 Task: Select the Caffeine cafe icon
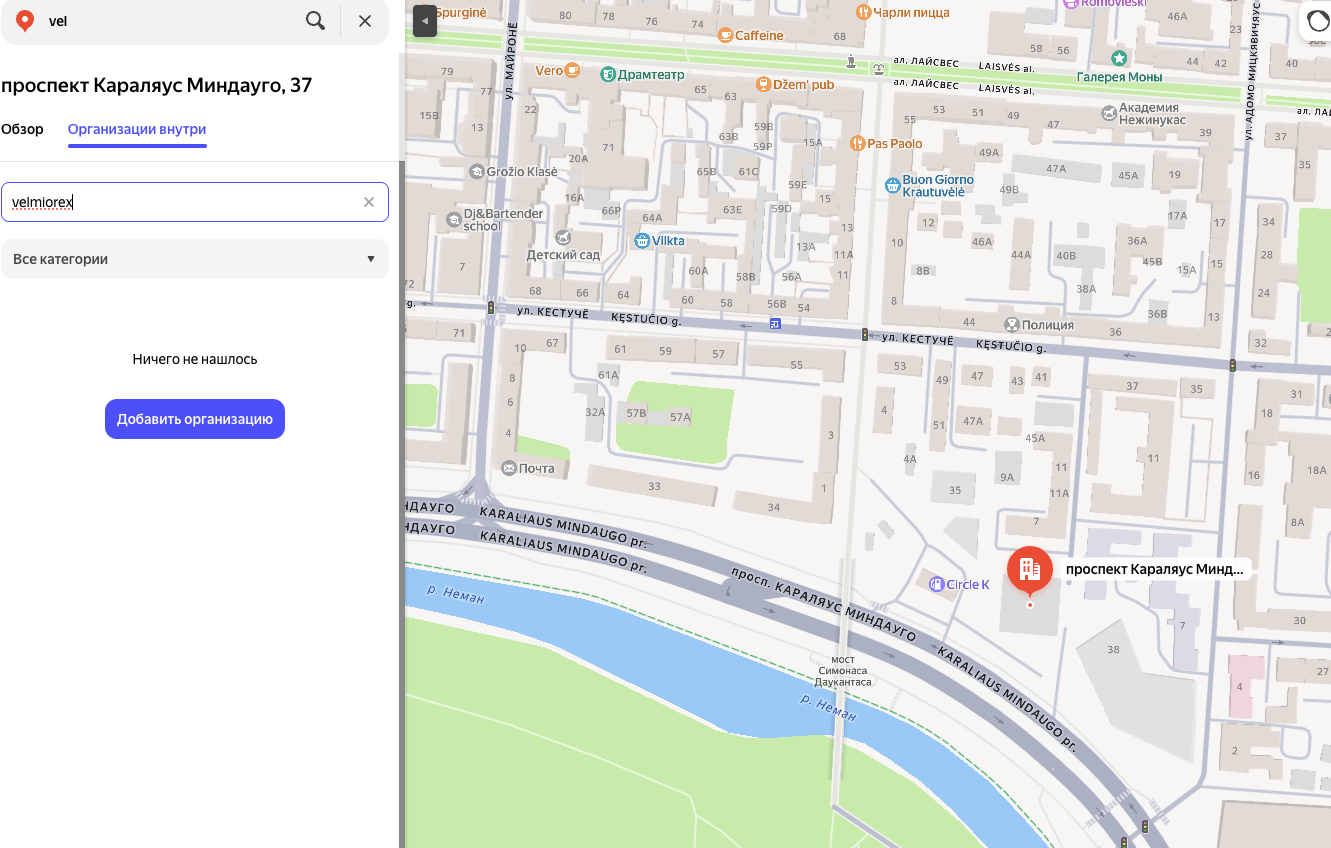point(725,36)
